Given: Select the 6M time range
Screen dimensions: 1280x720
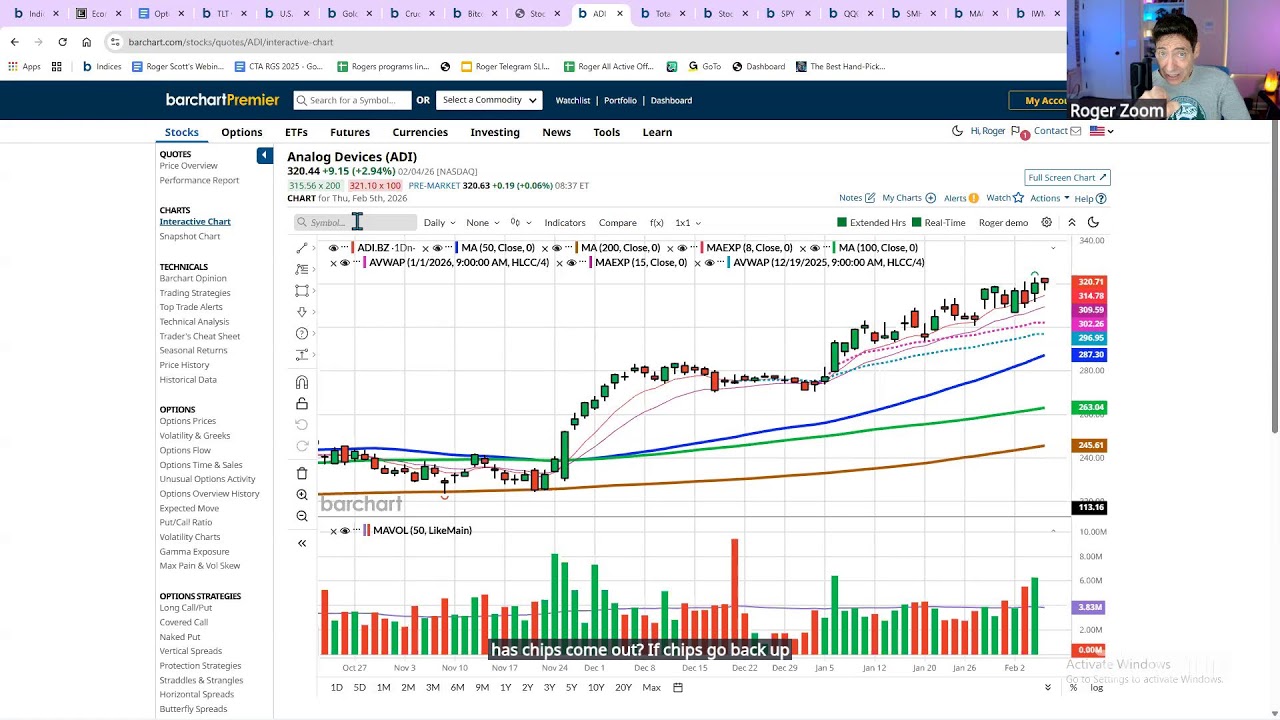Looking at the screenshot, I should click(x=457, y=687).
